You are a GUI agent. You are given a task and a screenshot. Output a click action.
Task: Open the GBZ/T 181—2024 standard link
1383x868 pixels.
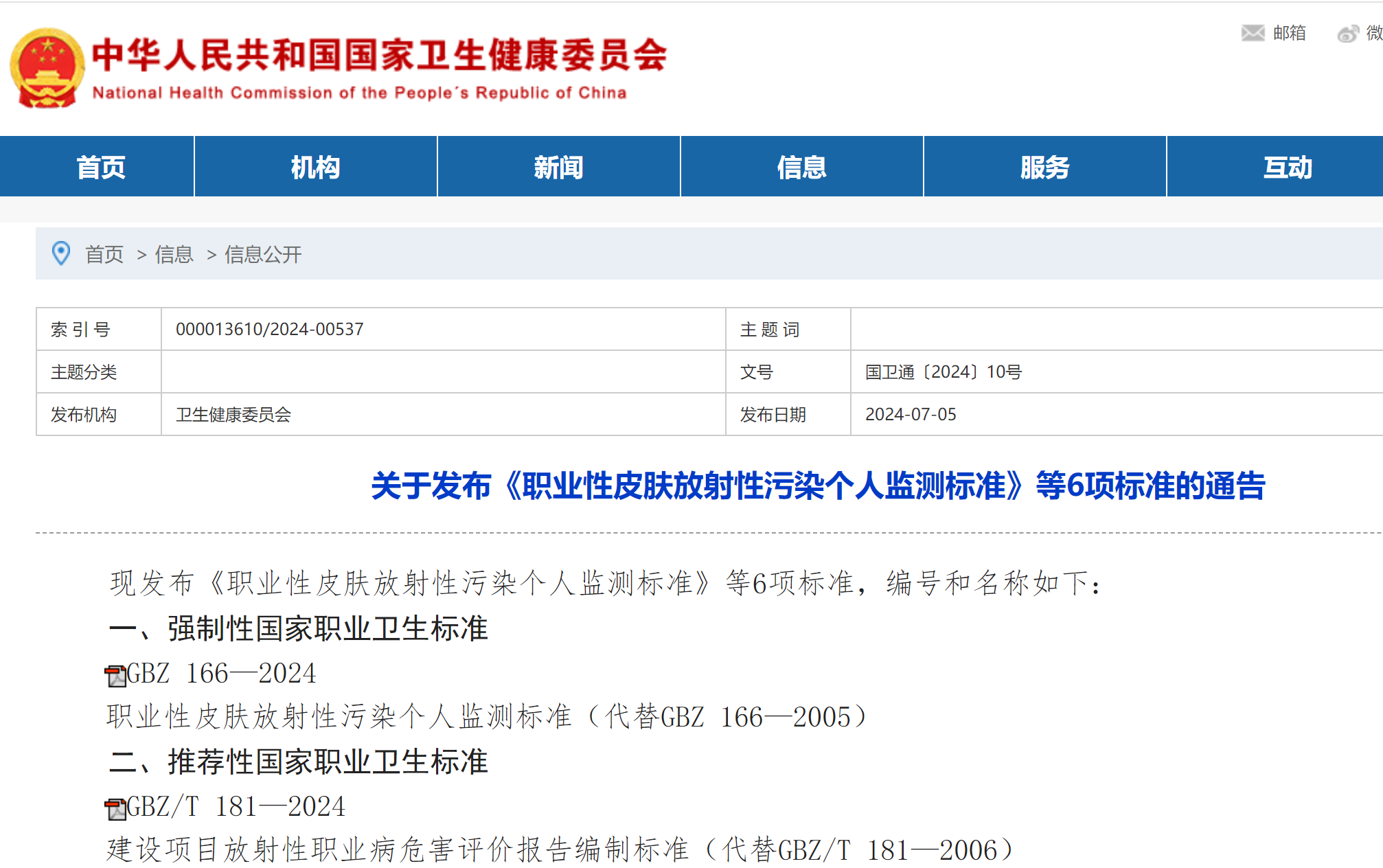pyautogui.click(x=236, y=806)
